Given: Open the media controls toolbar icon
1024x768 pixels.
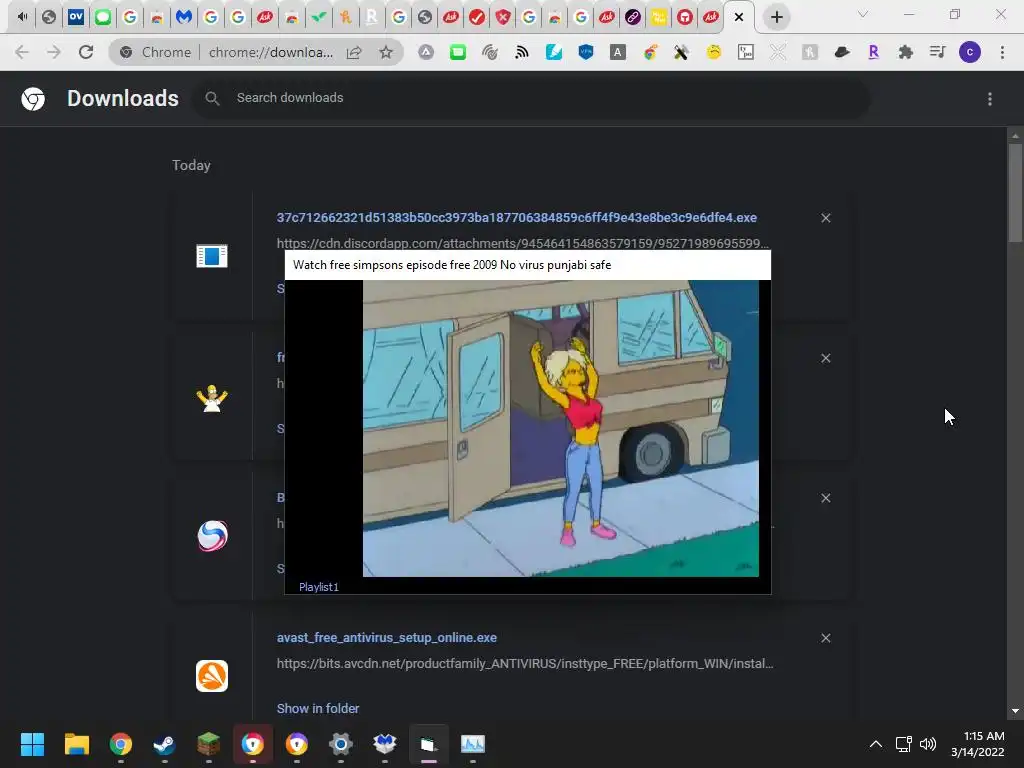Looking at the screenshot, I should 937,52.
